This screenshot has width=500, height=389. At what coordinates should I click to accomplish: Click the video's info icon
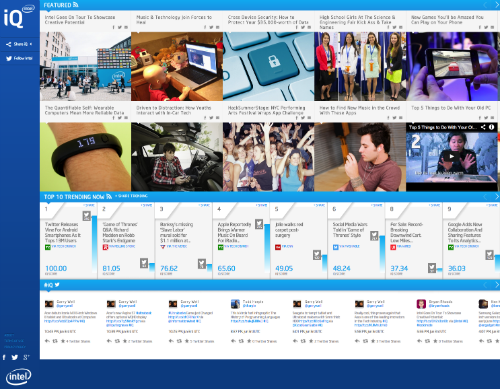point(492,127)
